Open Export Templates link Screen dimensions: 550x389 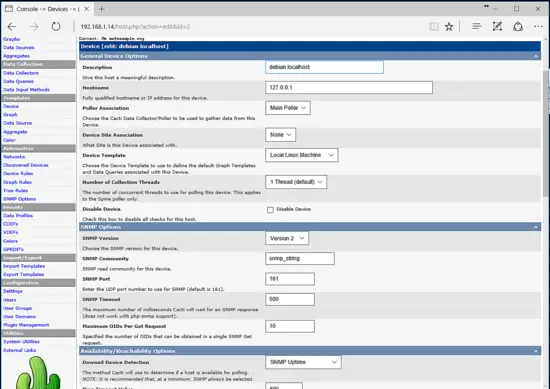(x=24, y=275)
